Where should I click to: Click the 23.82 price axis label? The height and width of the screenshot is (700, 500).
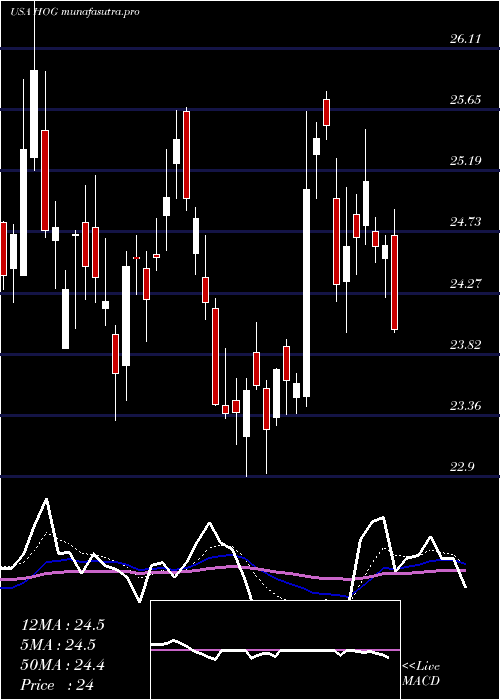point(465,345)
